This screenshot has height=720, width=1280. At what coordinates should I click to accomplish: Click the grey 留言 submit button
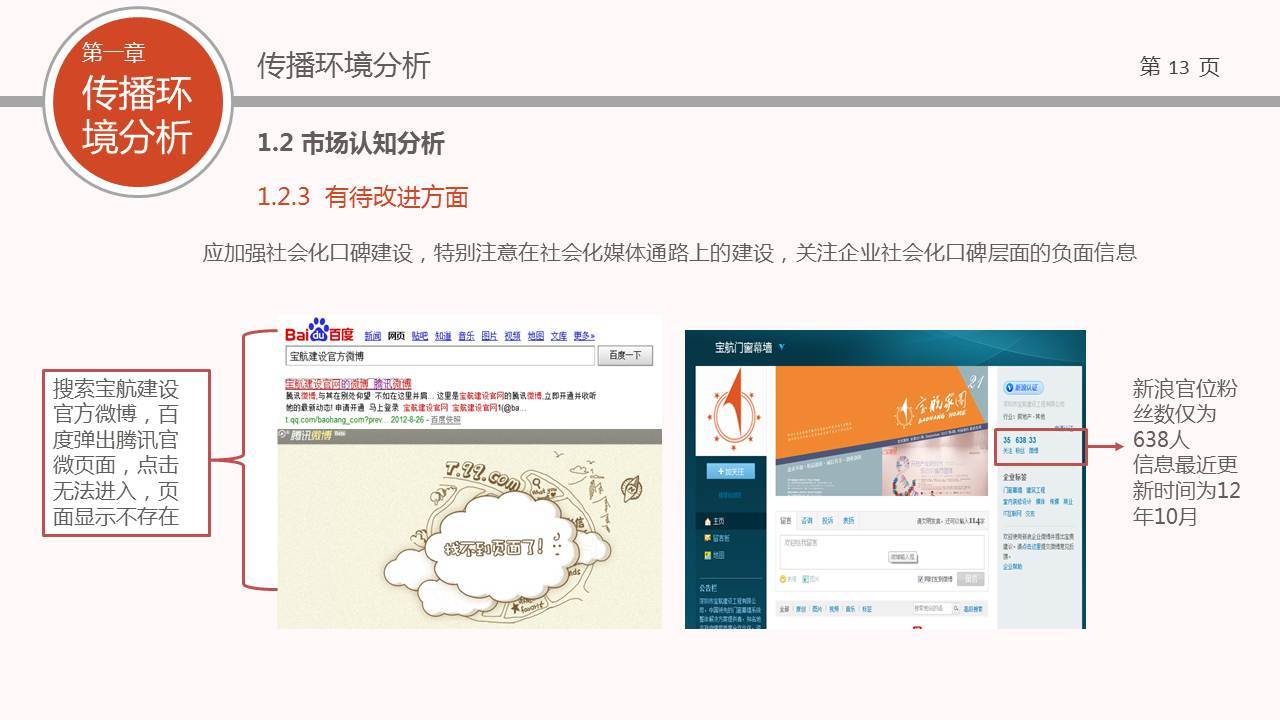[970, 579]
